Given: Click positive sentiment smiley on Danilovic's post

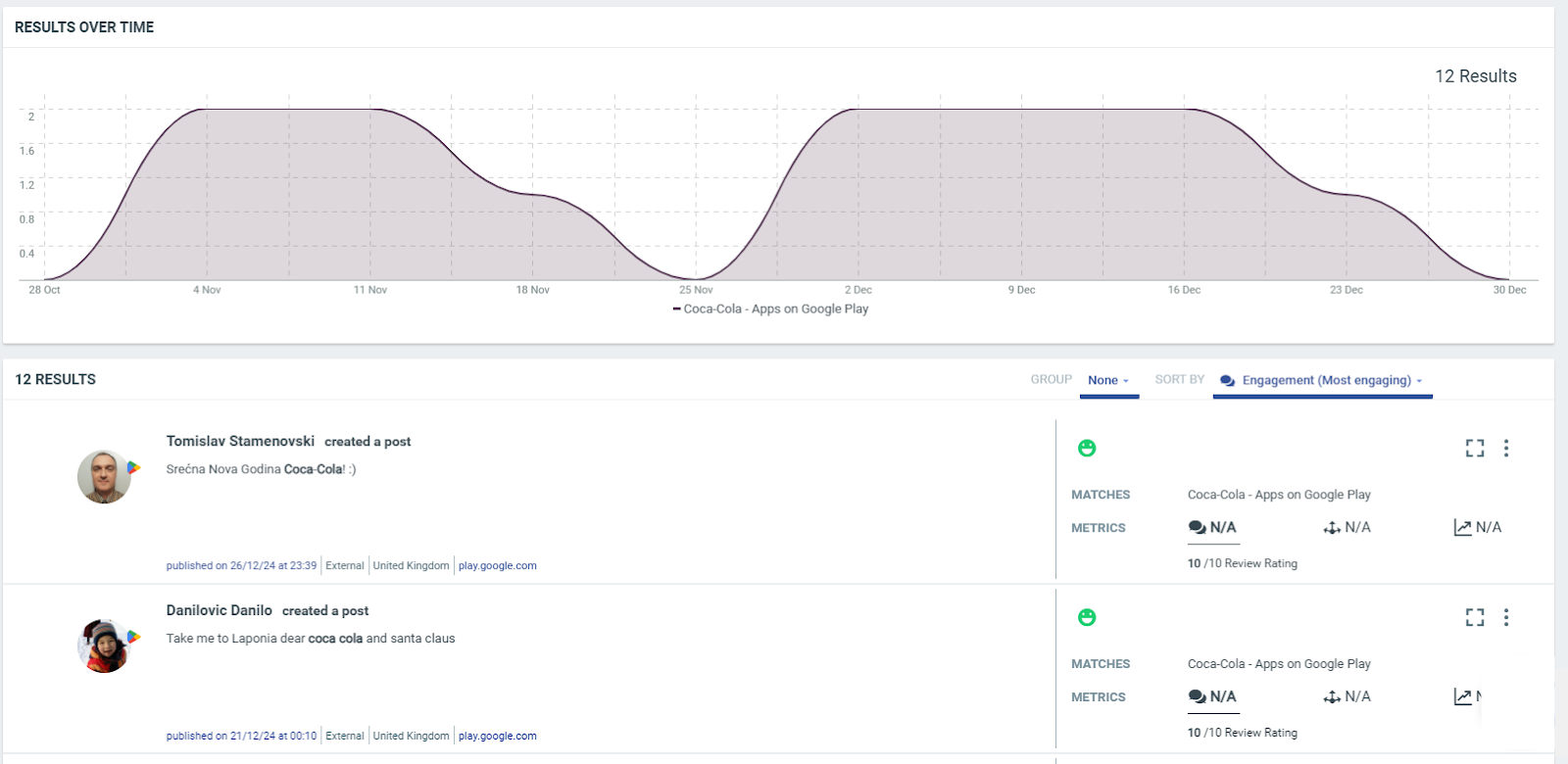Looking at the screenshot, I should point(1087,617).
